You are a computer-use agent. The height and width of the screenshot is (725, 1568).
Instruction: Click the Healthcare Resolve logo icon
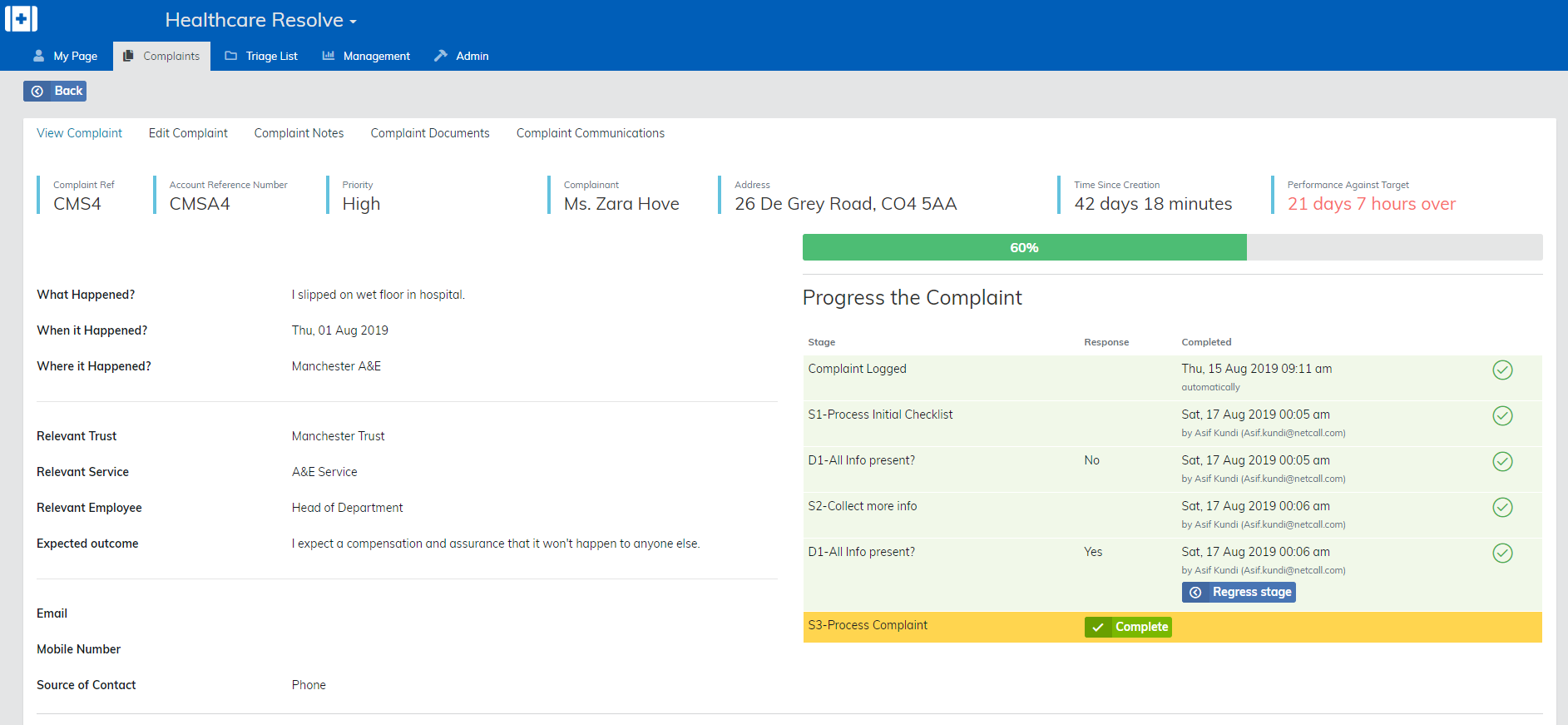(x=21, y=19)
